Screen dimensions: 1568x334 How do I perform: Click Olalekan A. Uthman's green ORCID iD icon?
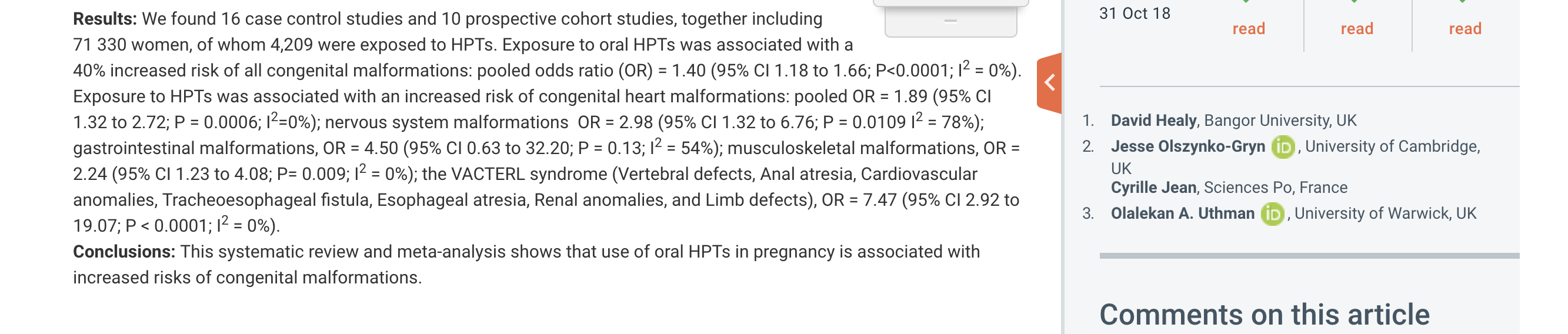[x=1272, y=213]
